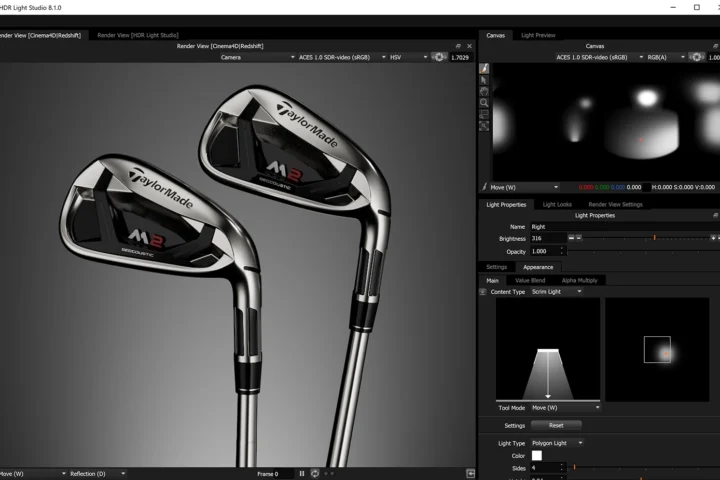Open the Content Type Scrim Light dropdown
This screenshot has width=720, height=480.
[x=557, y=292]
